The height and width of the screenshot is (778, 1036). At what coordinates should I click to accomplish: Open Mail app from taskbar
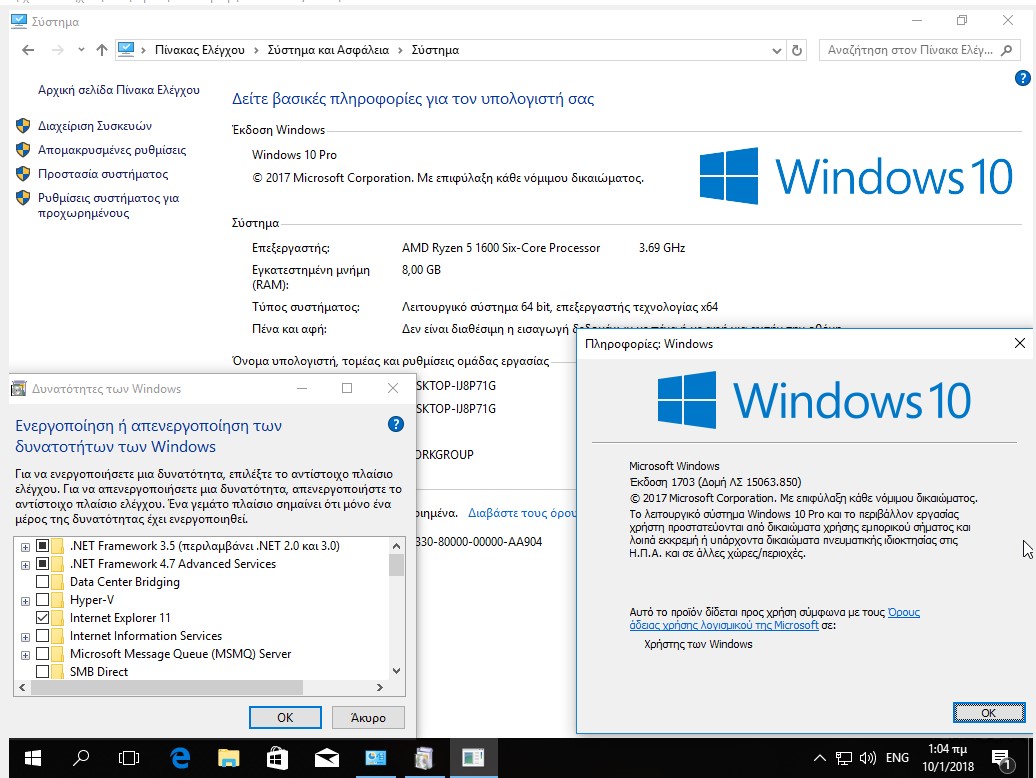click(x=326, y=758)
